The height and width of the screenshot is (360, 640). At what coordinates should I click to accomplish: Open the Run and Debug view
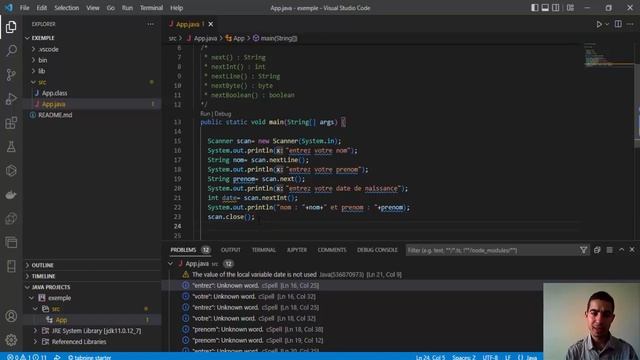11,99
